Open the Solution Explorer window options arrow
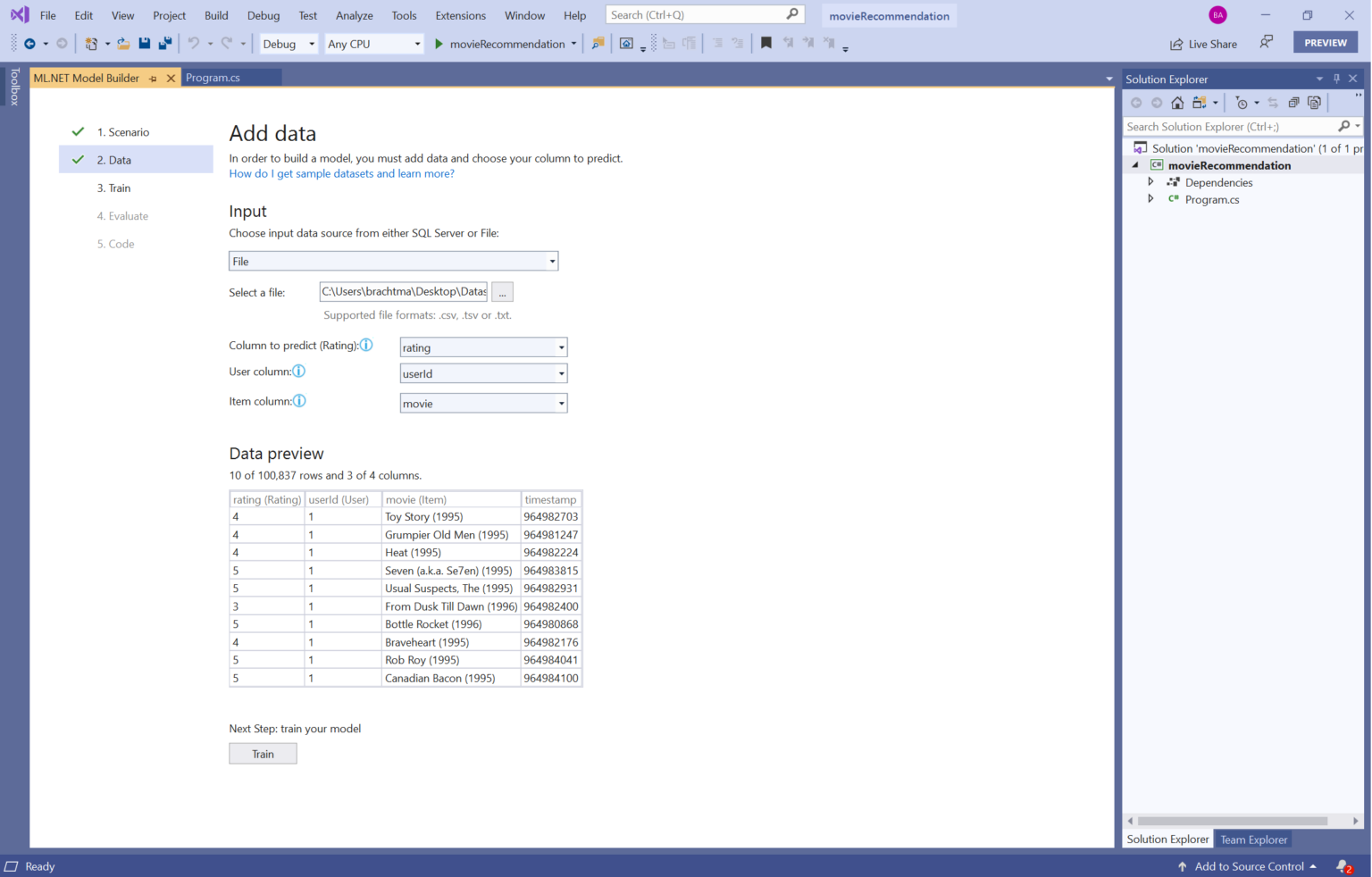The height and width of the screenshot is (877, 1372). [1319, 79]
